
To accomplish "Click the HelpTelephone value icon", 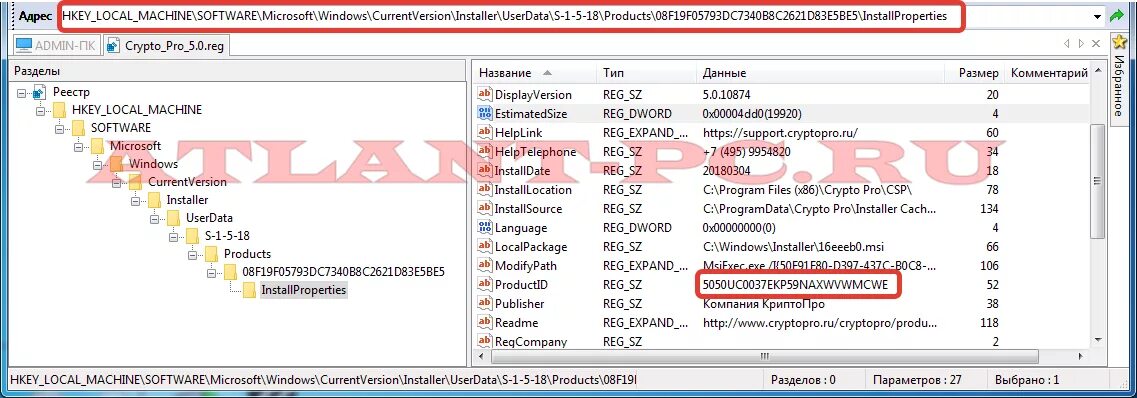I will click(x=484, y=152).
